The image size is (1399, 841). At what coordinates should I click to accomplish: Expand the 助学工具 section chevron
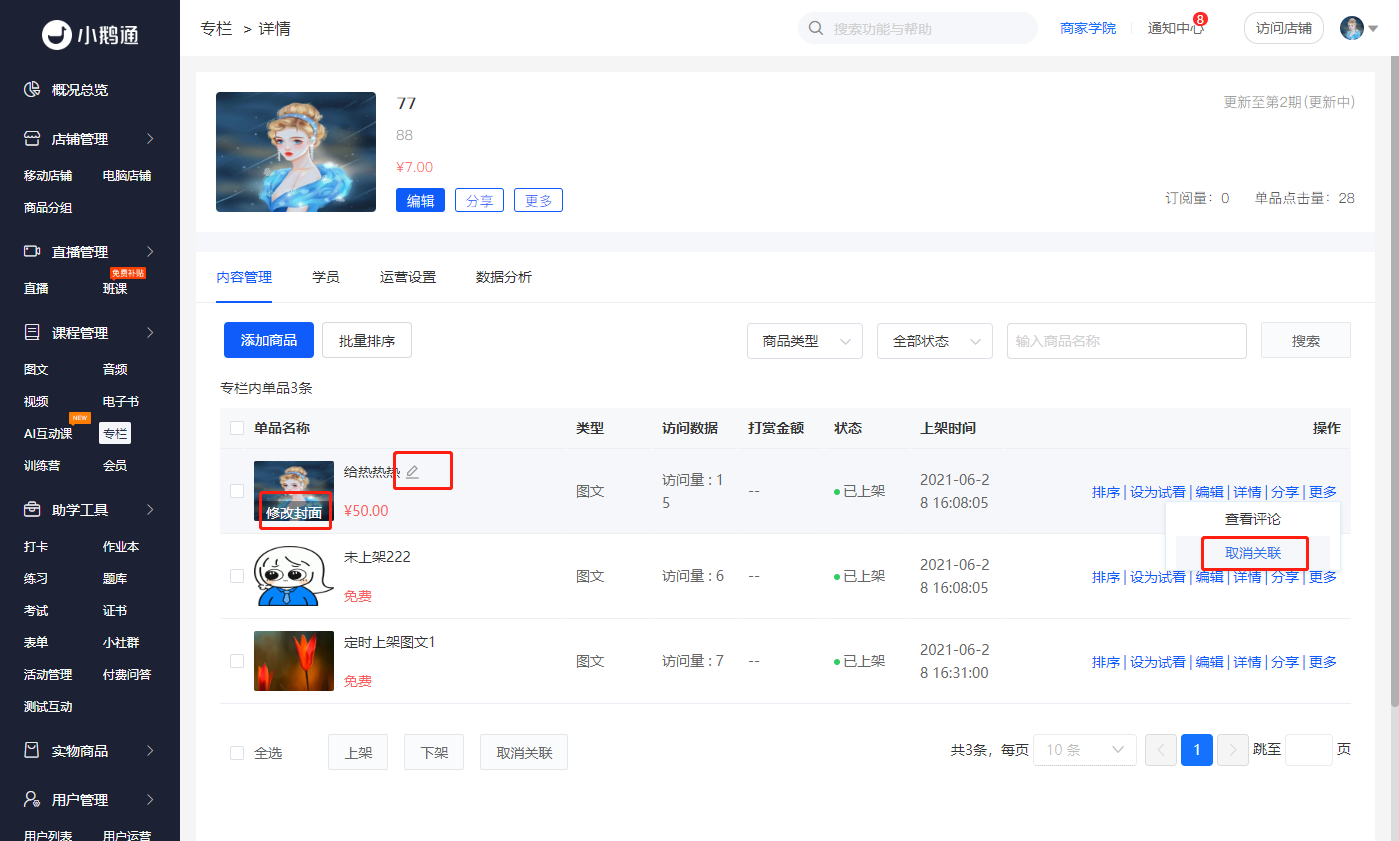pyautogui.click(x=150, y=510)
